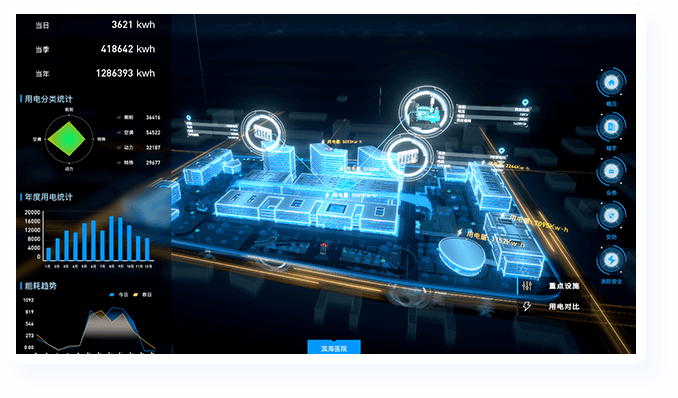Toggle the 今日 legend in trend chart
Screen dimensions: 678x398
[x=118, y=295]
